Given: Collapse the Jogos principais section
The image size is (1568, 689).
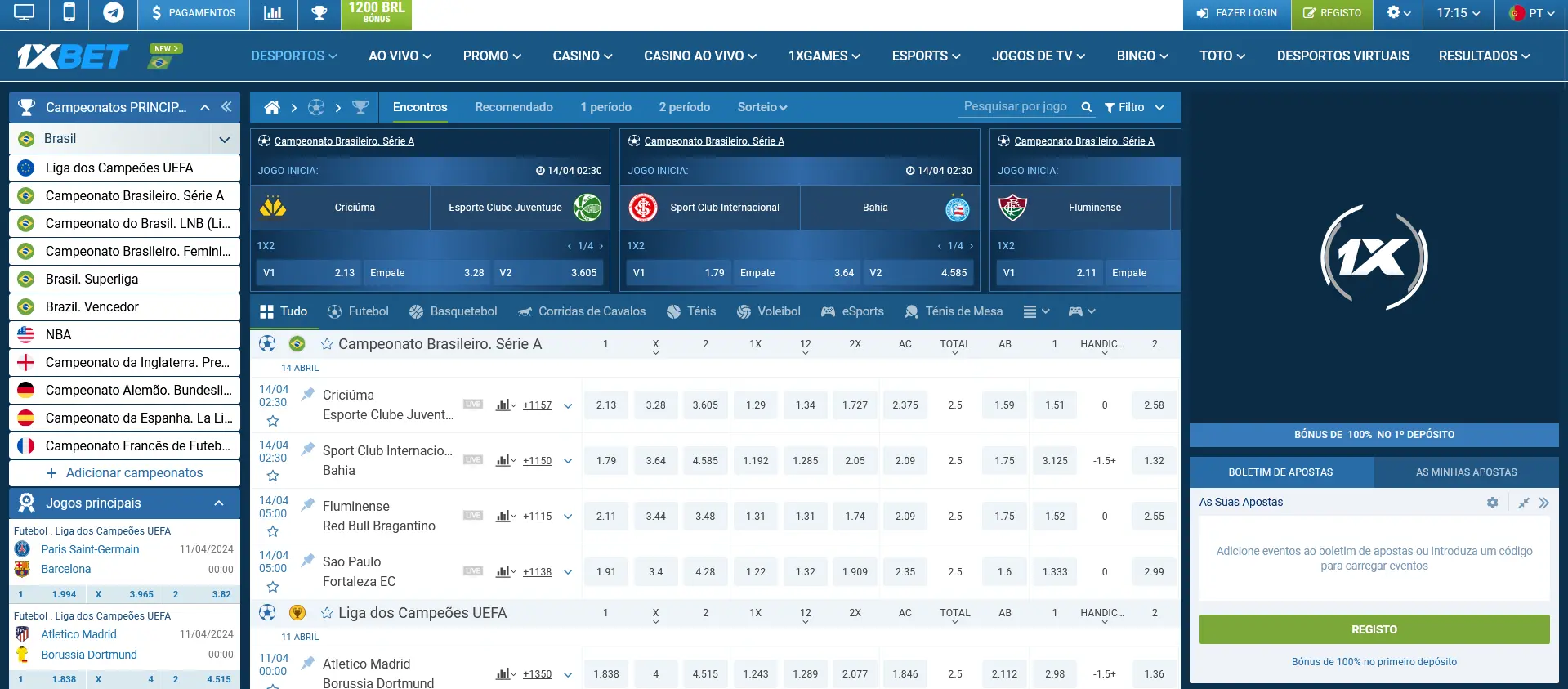Looking at the screenshot, I should pos(218,503).
